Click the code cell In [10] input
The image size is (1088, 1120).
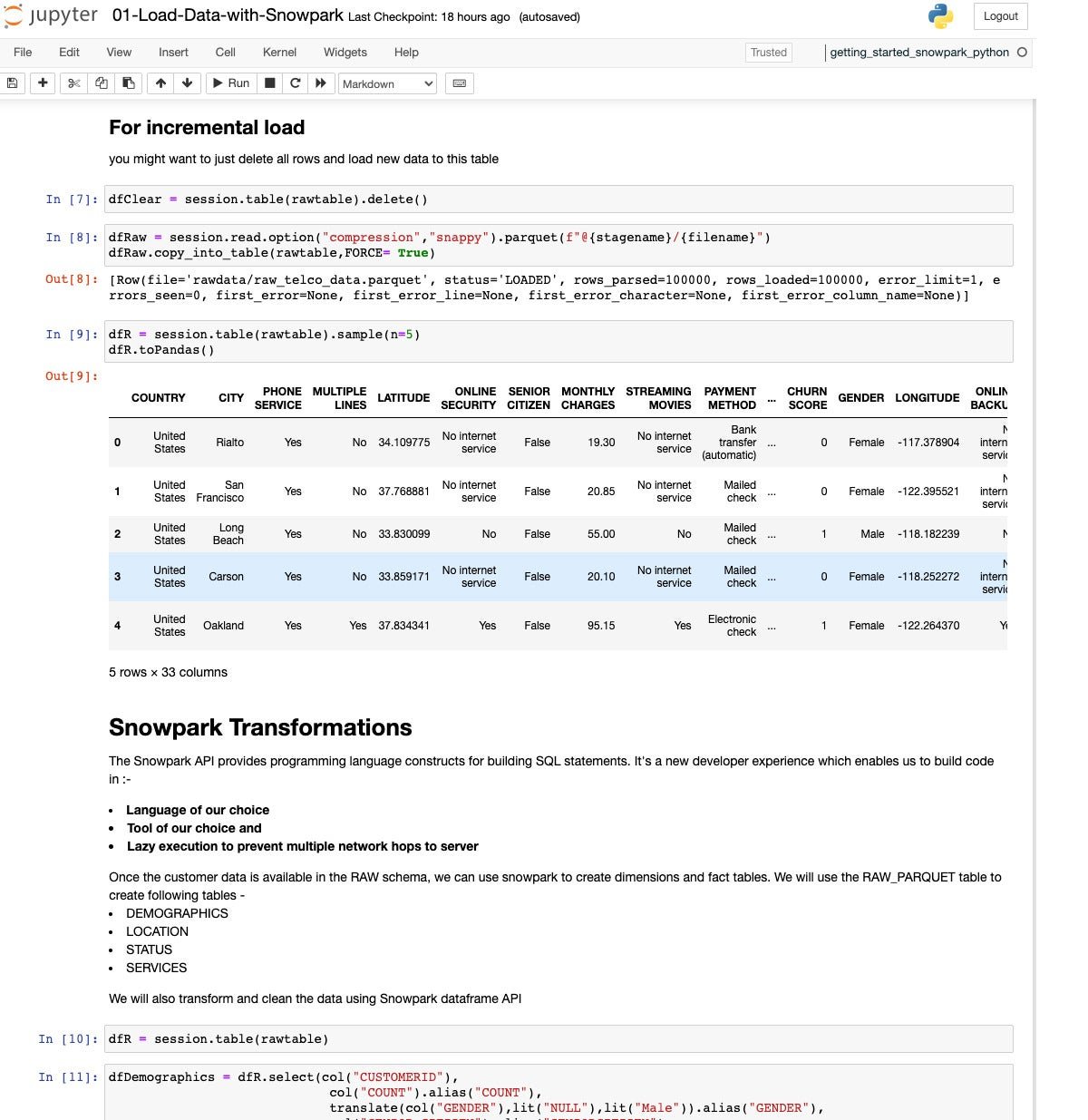558,1039
